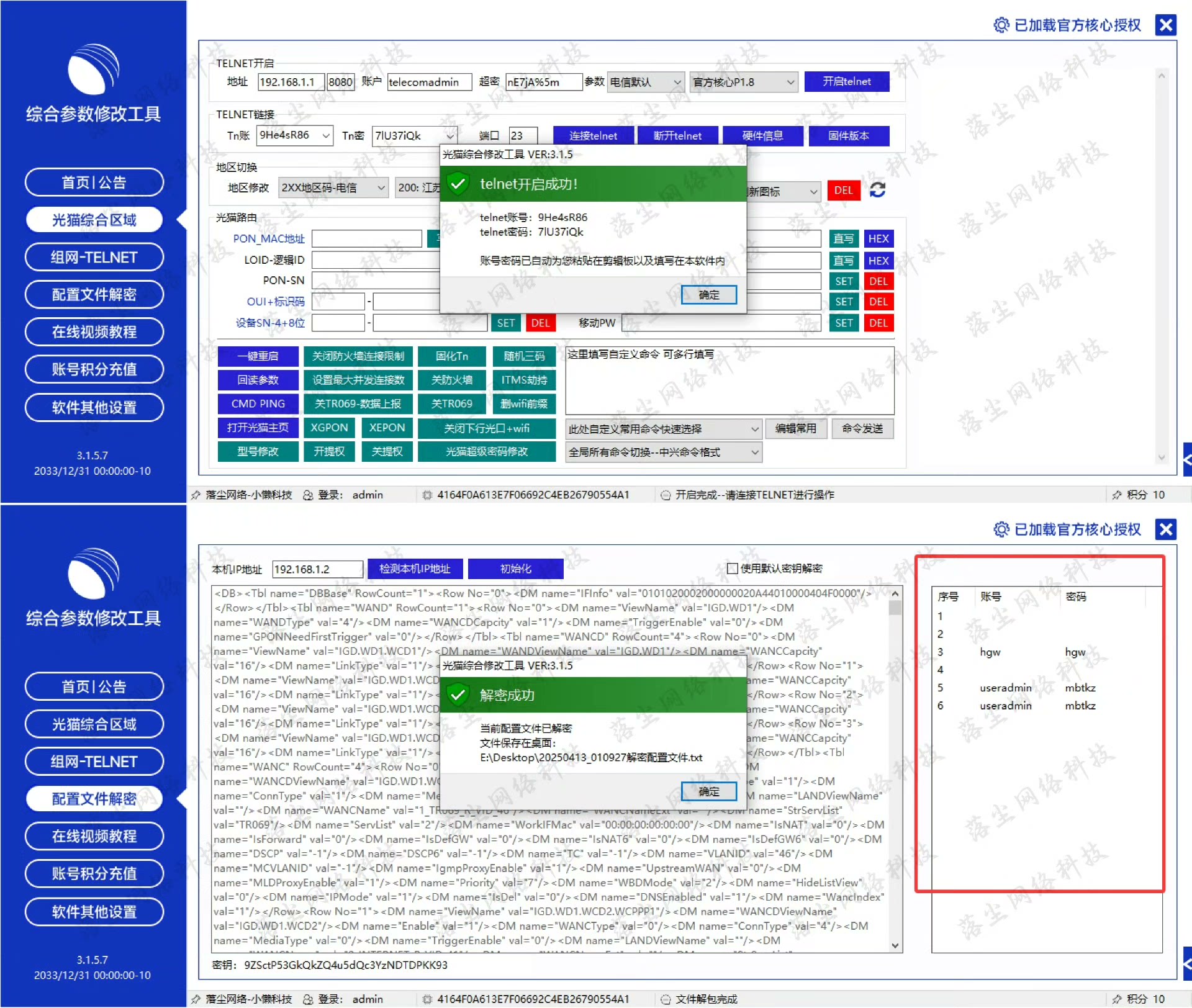
Task: Click the 开启telnet button
Action: click(846, 81)
